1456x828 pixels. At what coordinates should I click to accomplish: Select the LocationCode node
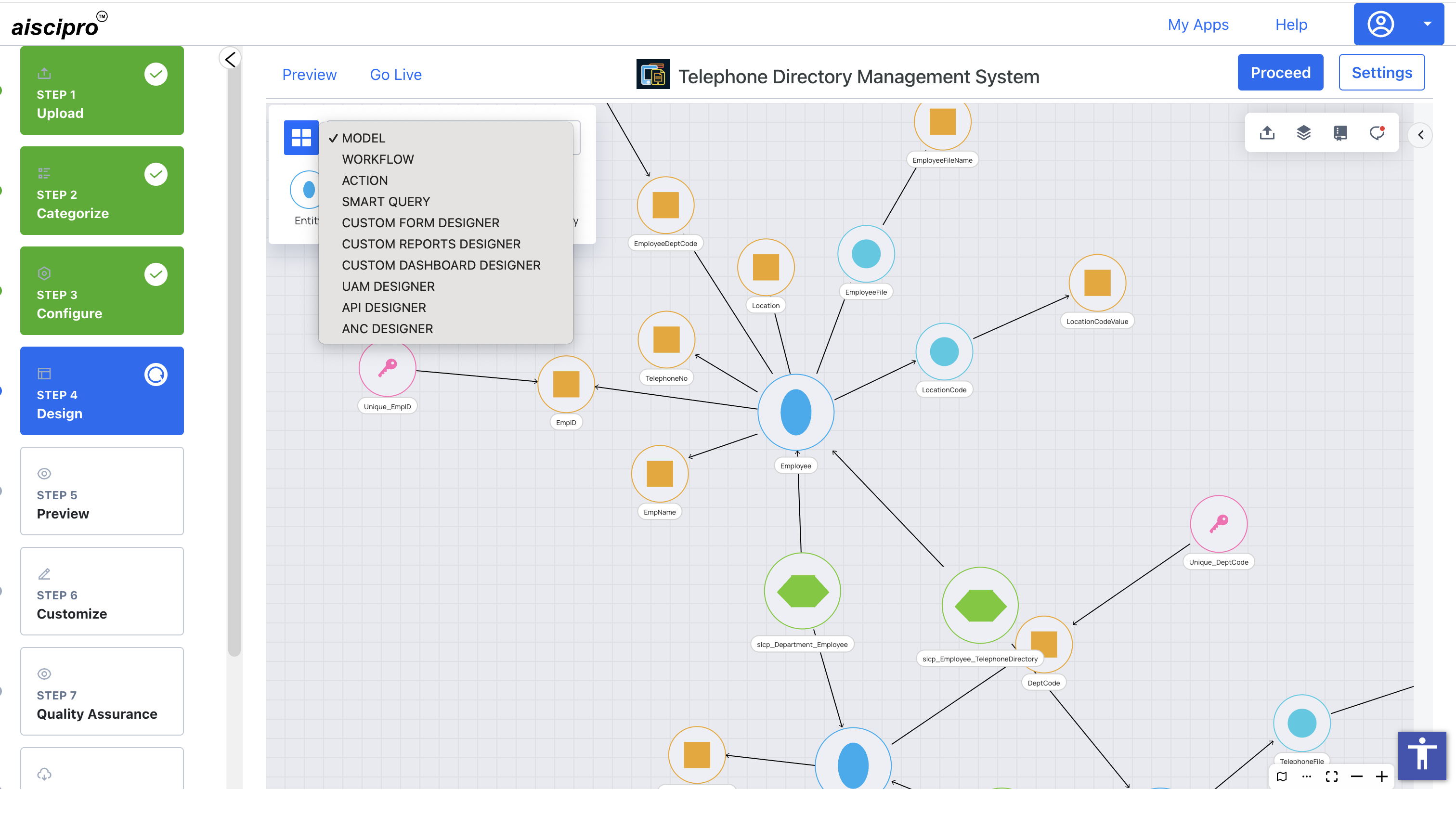(944, 351)
